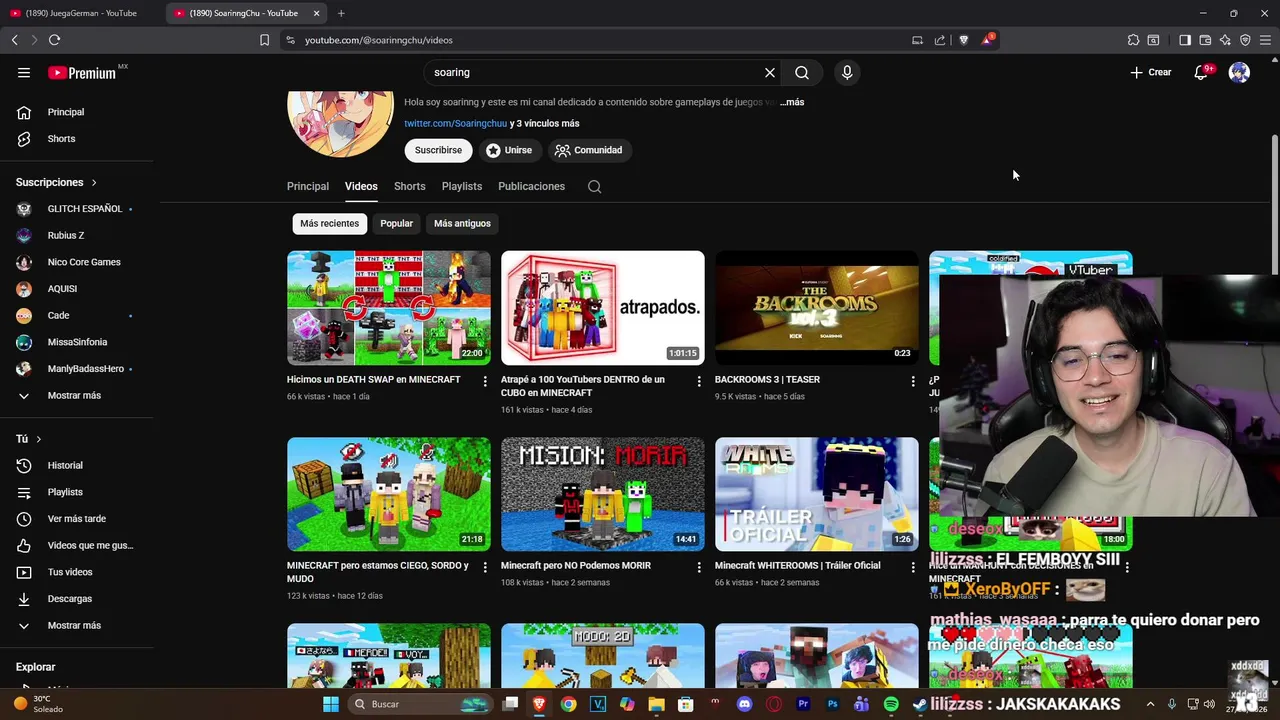Share this page icon in address bar
The image size is (1280, 720).
940,40
